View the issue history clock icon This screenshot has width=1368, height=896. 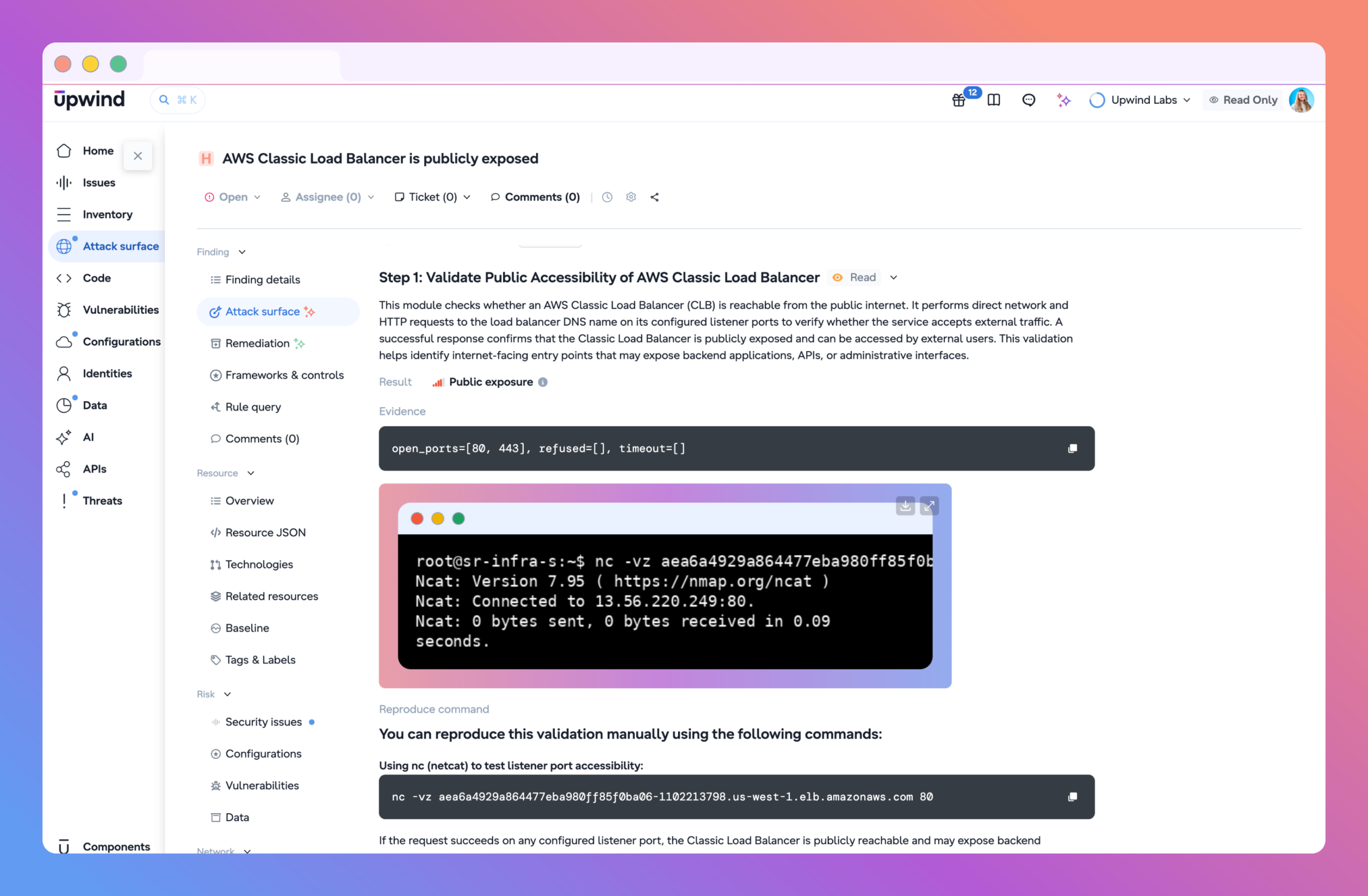point(607,197)
